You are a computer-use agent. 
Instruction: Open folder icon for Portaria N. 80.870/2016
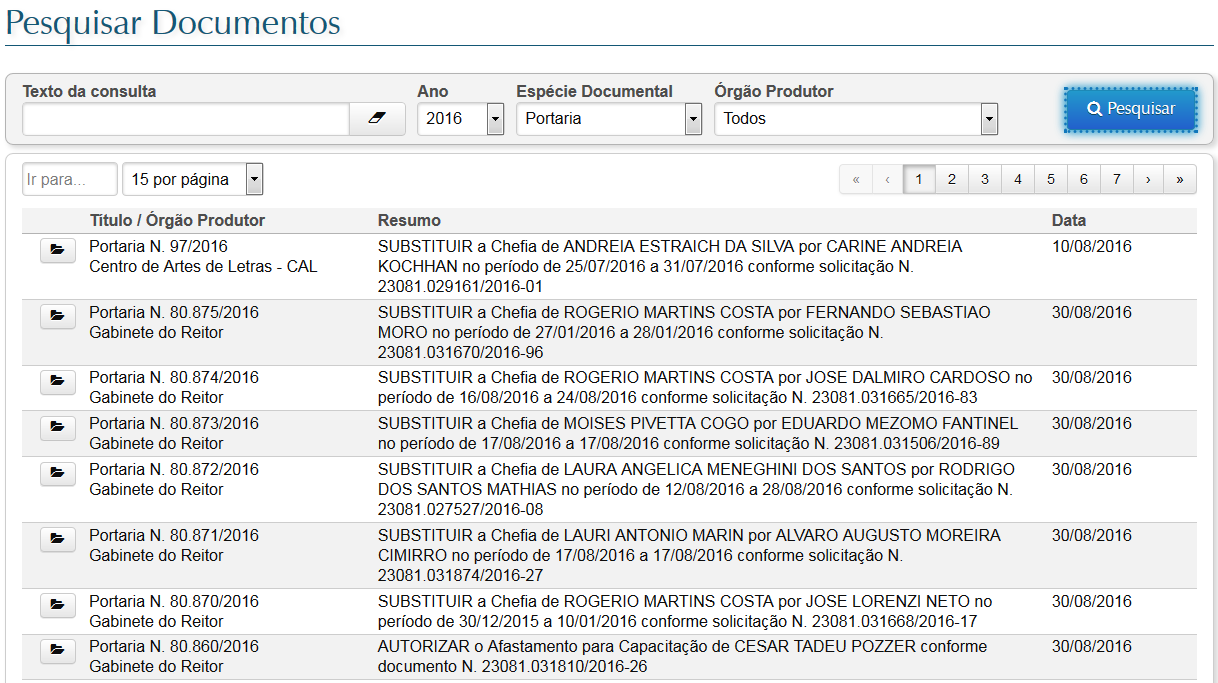click(57, 605)
